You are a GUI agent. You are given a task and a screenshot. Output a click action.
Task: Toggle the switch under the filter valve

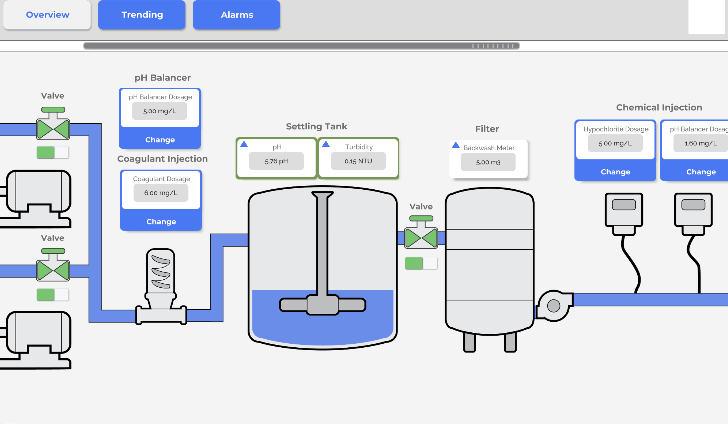point(421,263)
